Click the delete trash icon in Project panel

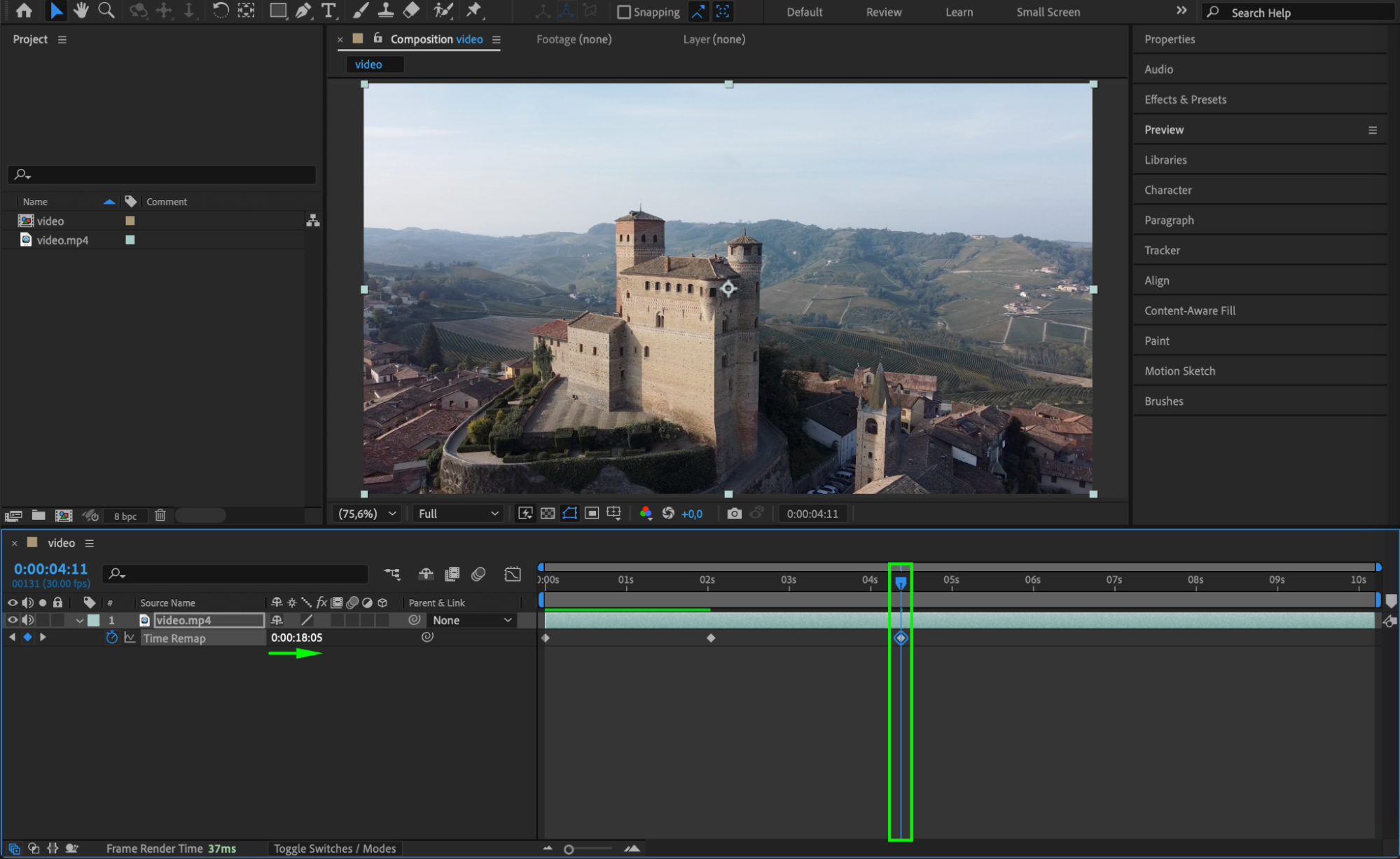[x=160, y=516]
